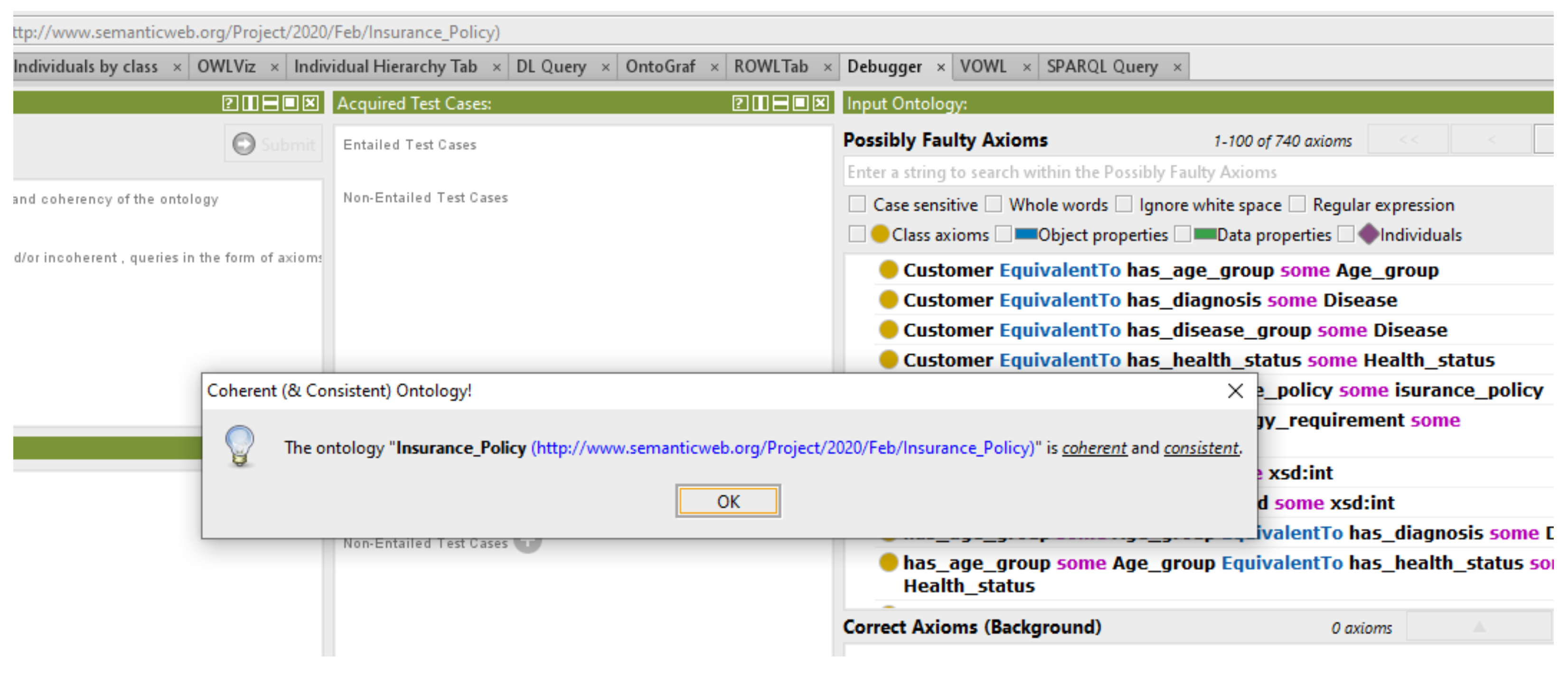Viewport: 1568px width, 675px height.
Task: Go to the first page of axioms
Action: (x=1408, y=141)
